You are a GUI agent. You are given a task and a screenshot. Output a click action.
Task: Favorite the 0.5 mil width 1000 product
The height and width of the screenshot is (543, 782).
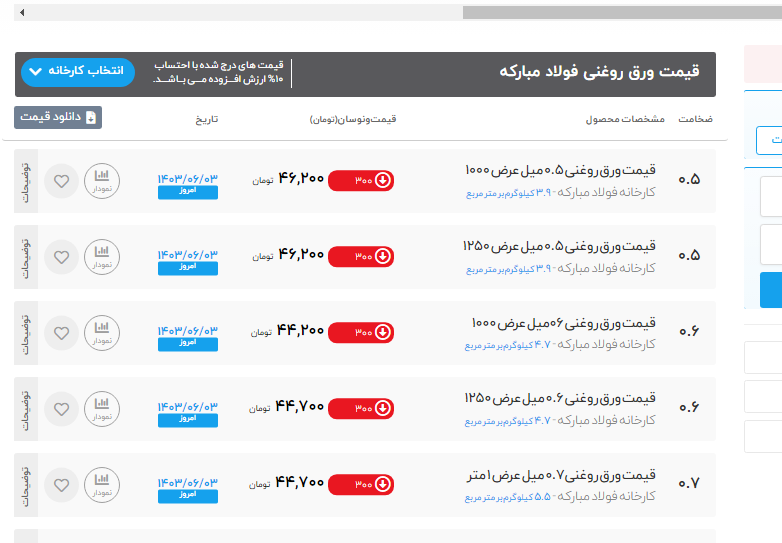(62, 181)
